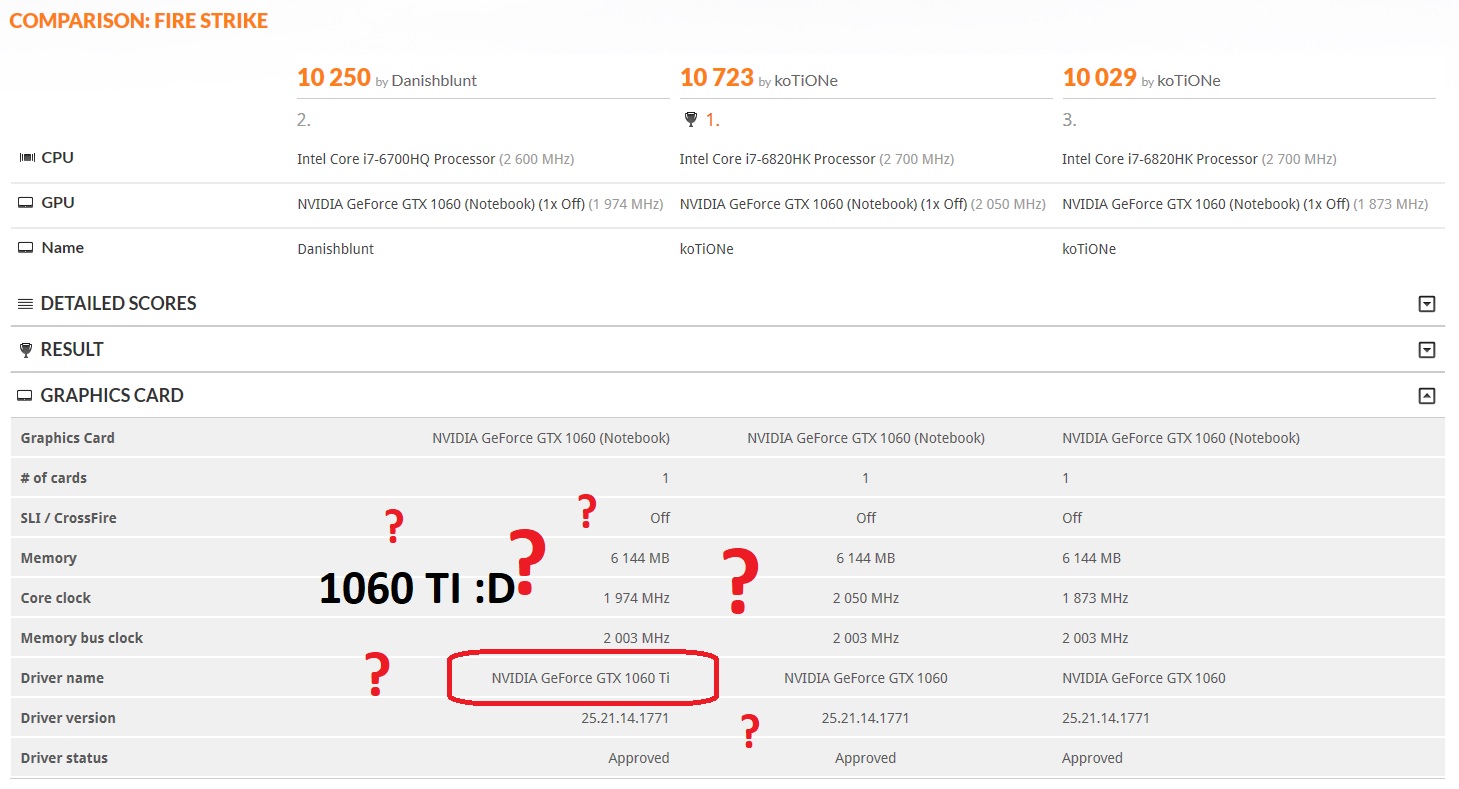
Task: Click the Graphics Card monitor icon
Action: [26, 396]
